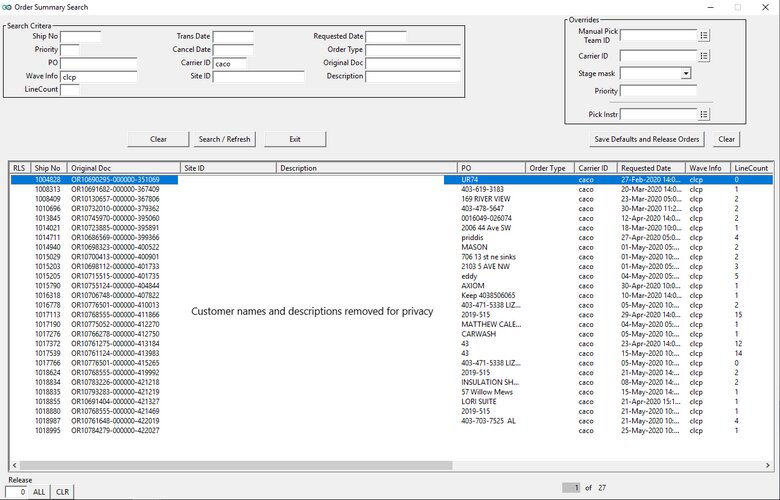Expand the Stage mask dropdown

(x=686, y=73)
